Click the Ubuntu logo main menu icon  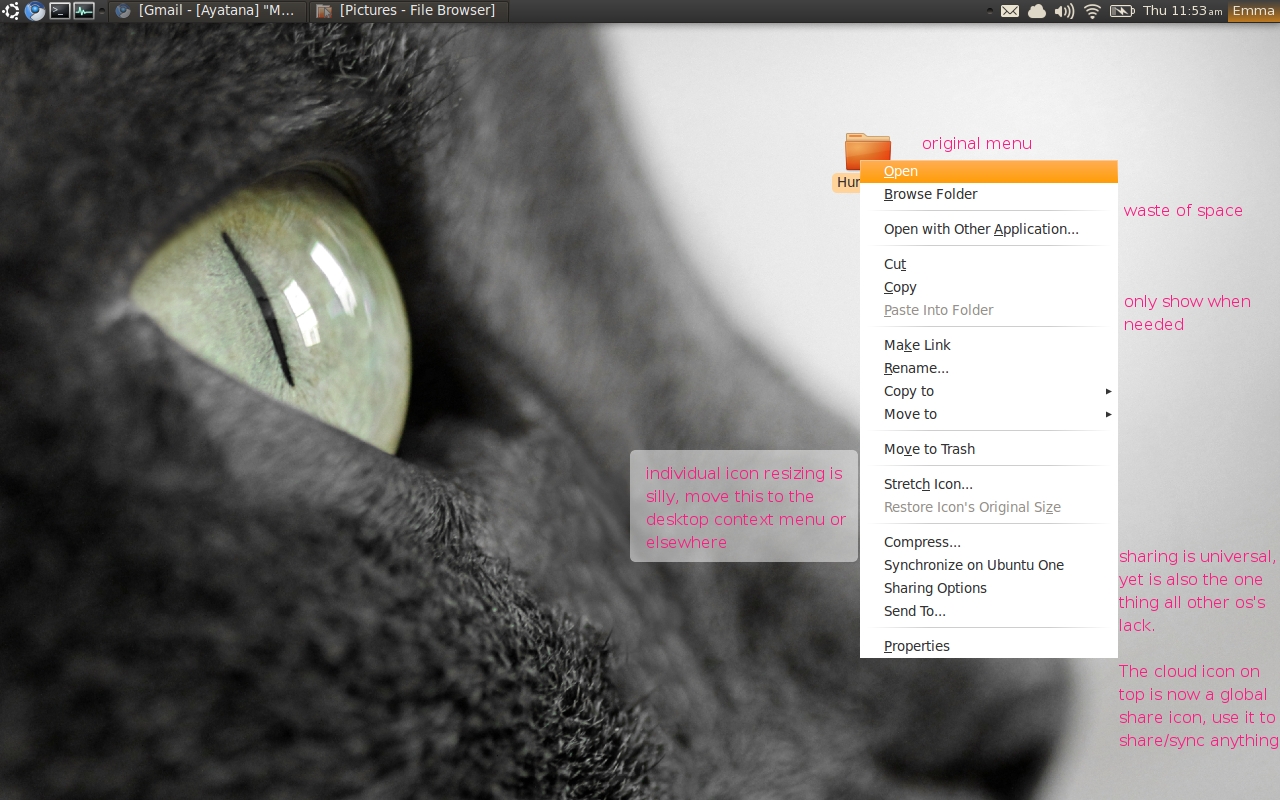click(11, 11)
